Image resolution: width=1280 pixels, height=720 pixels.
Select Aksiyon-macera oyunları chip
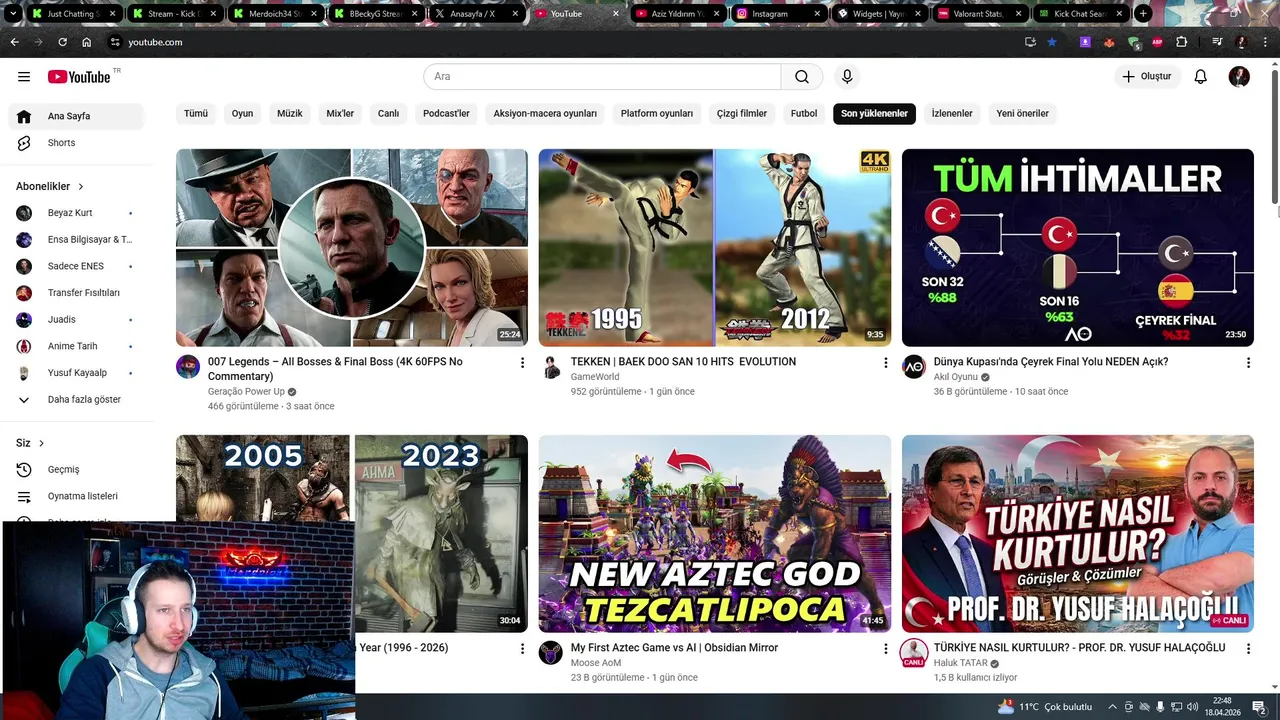[x=545, y=114]
